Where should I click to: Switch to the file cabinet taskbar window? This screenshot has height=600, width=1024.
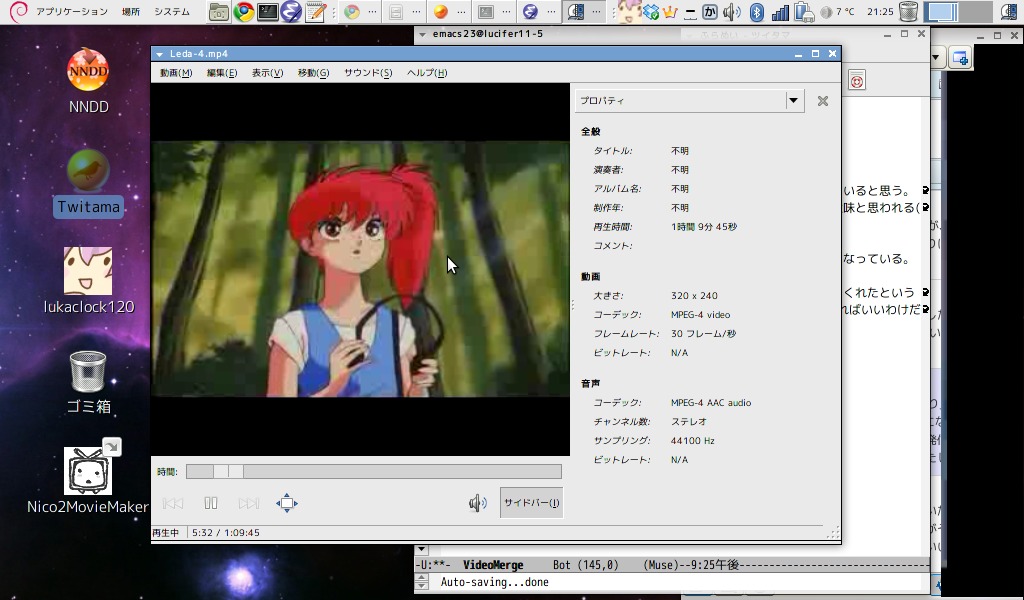pyautogui.click(x=405, y=12)
